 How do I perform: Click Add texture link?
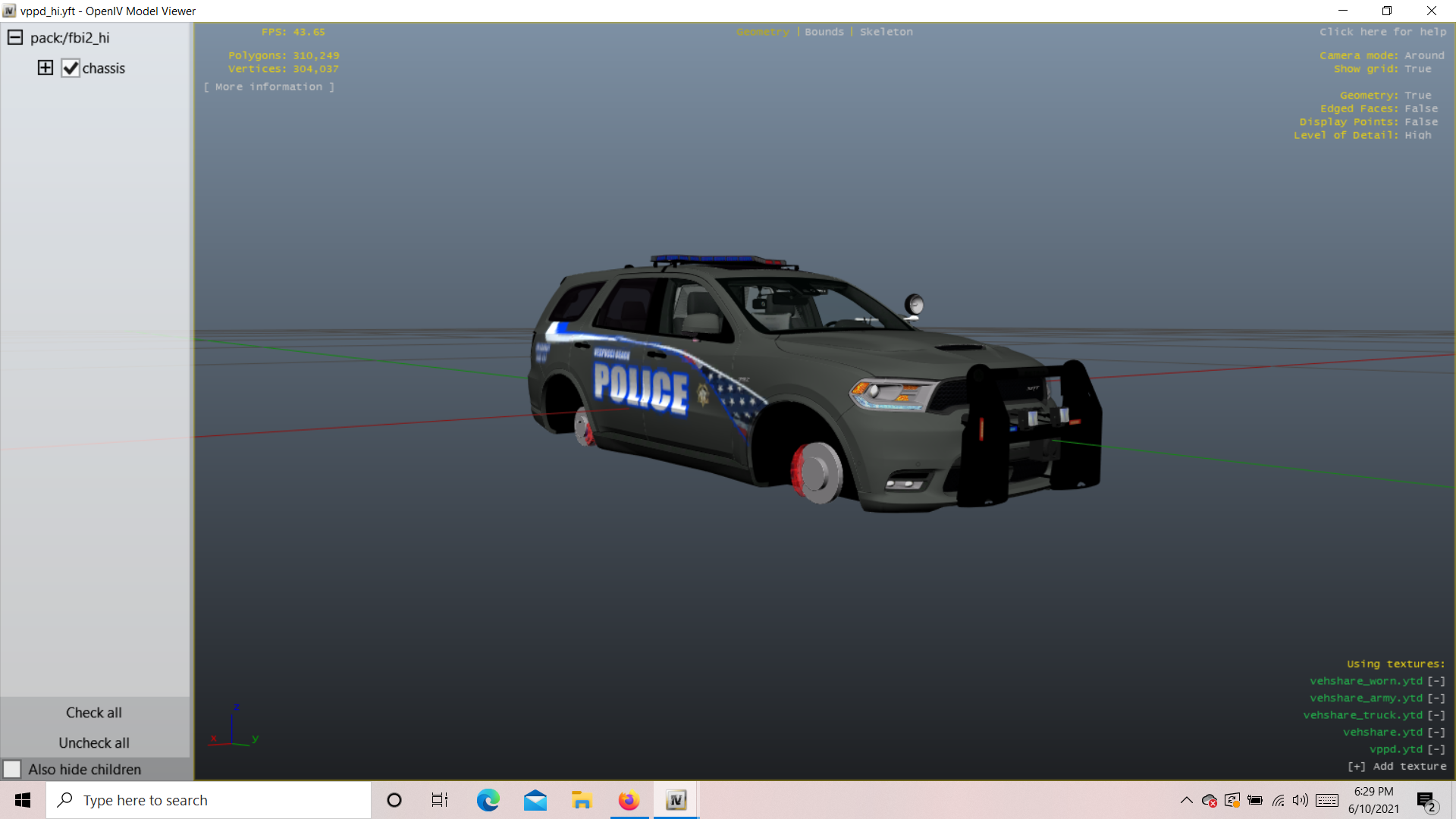[x=1397, y=766]
